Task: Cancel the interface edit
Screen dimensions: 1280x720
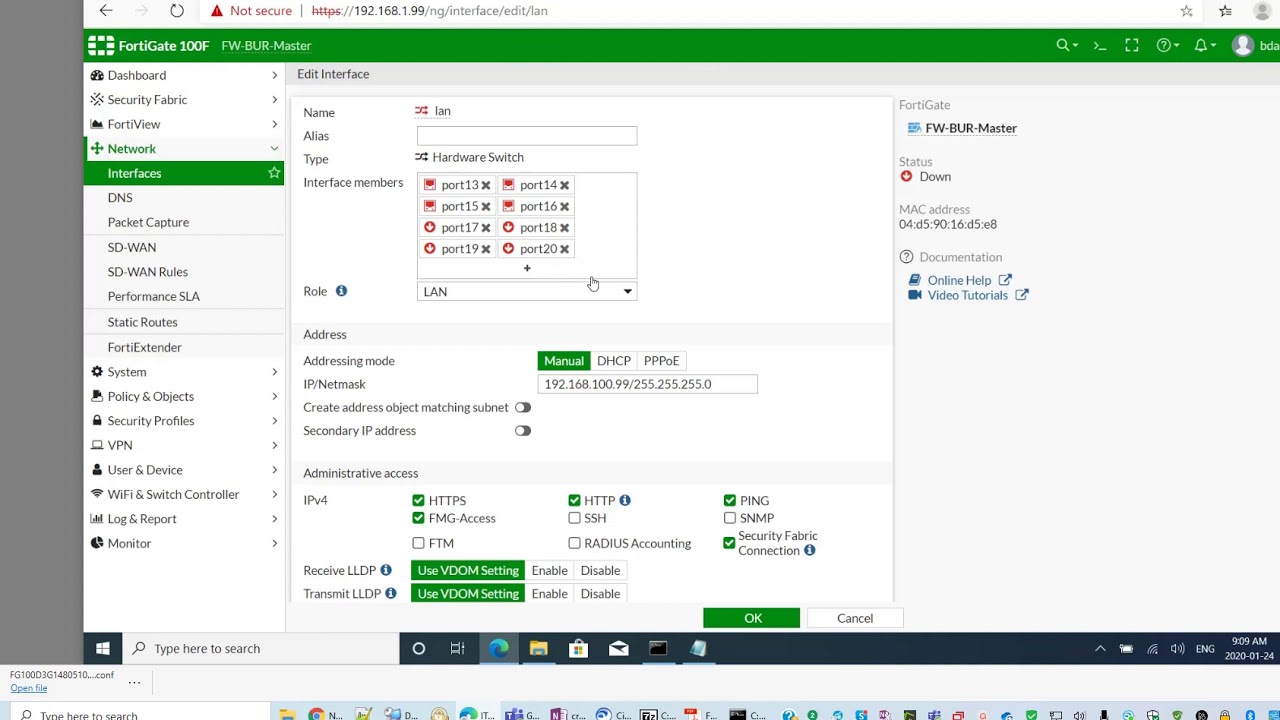Action: 855,618
